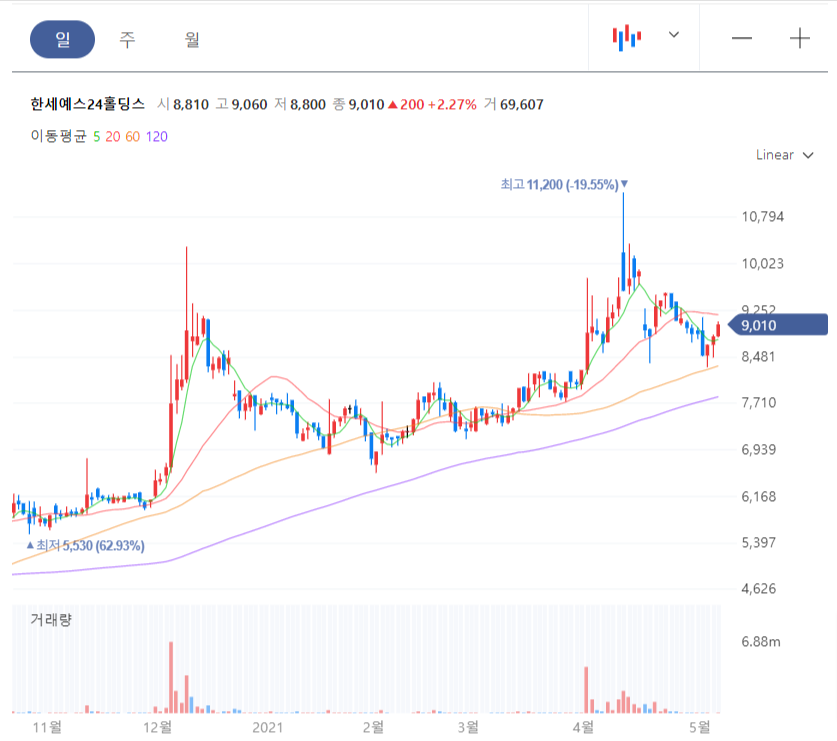Switch to the weekly 주 chart tab

point(127,39)
